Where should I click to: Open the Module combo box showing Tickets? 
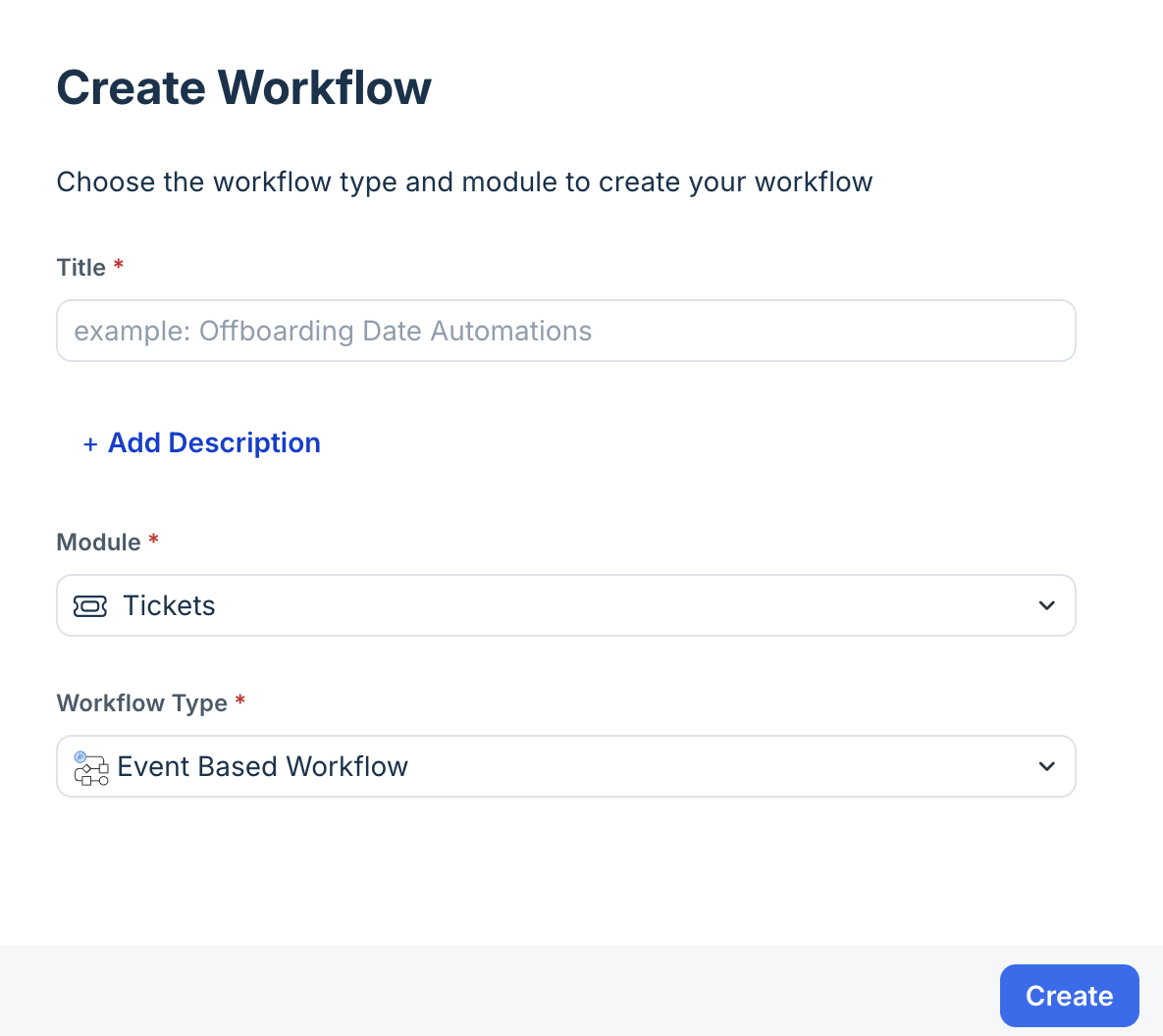(565, 605)
